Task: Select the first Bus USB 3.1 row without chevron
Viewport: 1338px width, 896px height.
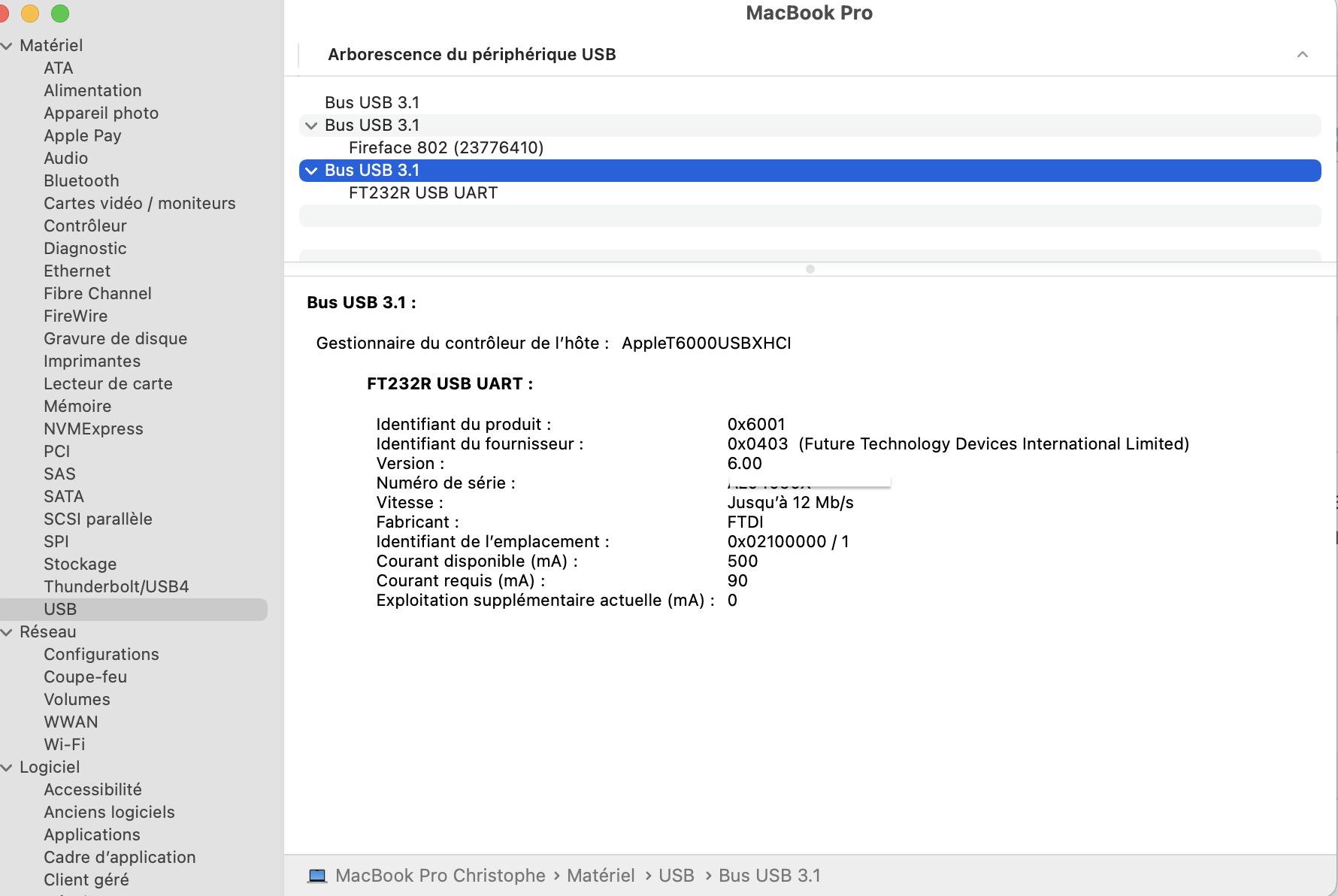Action: (810, 103)
